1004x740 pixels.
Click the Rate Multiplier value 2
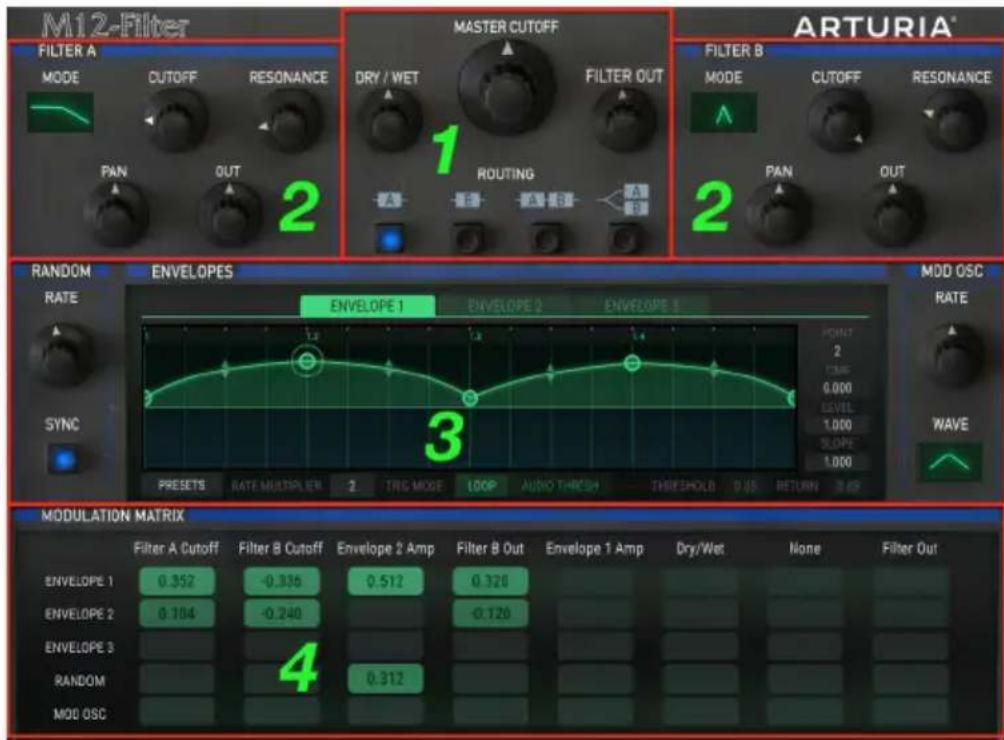click(x=352, y=486)
